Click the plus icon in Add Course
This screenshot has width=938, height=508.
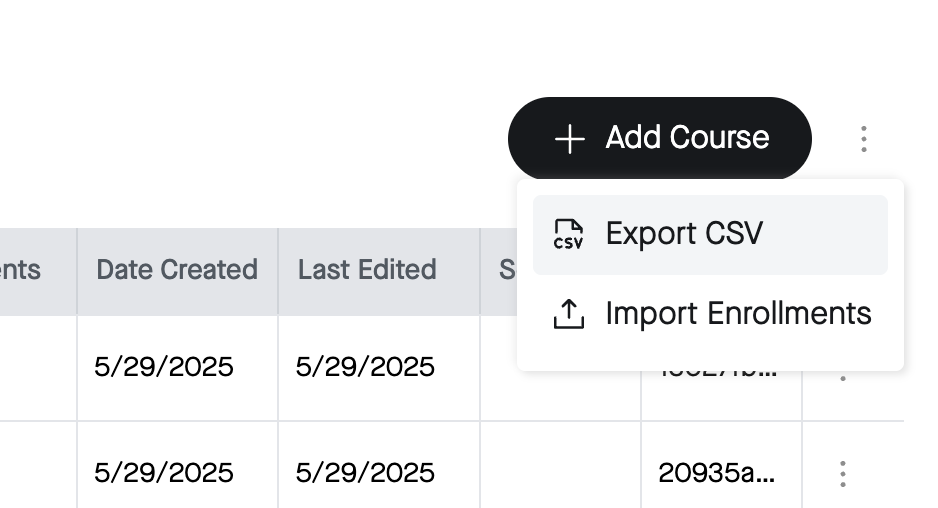click(570, 139)
